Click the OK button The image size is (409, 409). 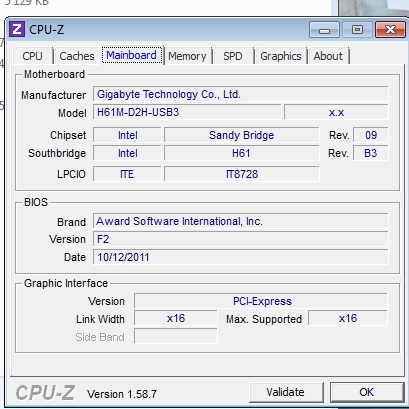tap(366, 392)
